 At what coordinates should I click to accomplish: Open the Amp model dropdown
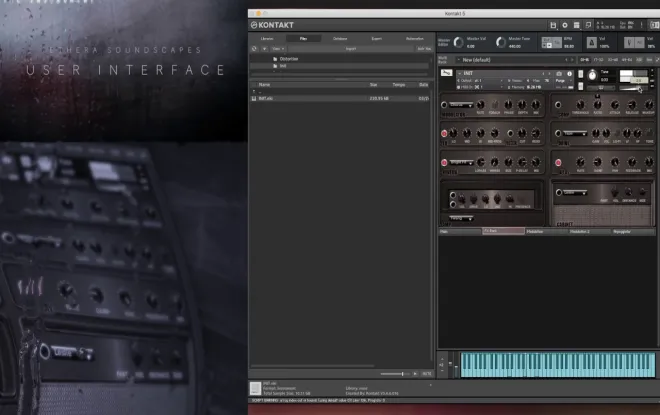pos(461,218)
